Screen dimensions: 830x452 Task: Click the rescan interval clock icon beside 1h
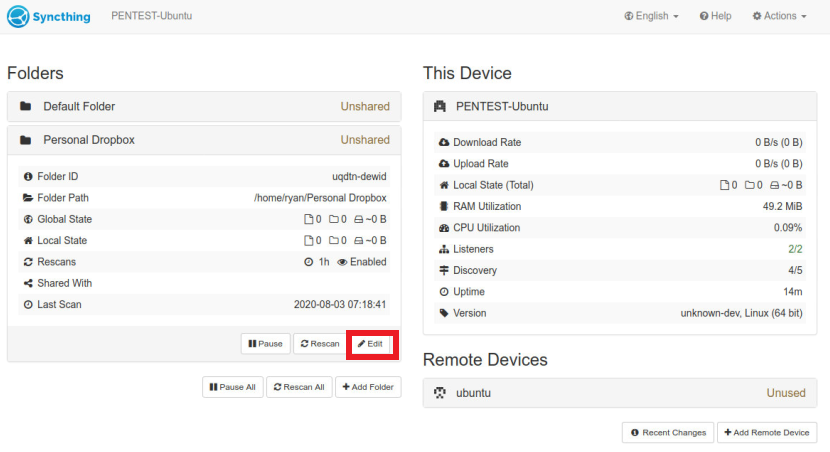click(309, 262)
